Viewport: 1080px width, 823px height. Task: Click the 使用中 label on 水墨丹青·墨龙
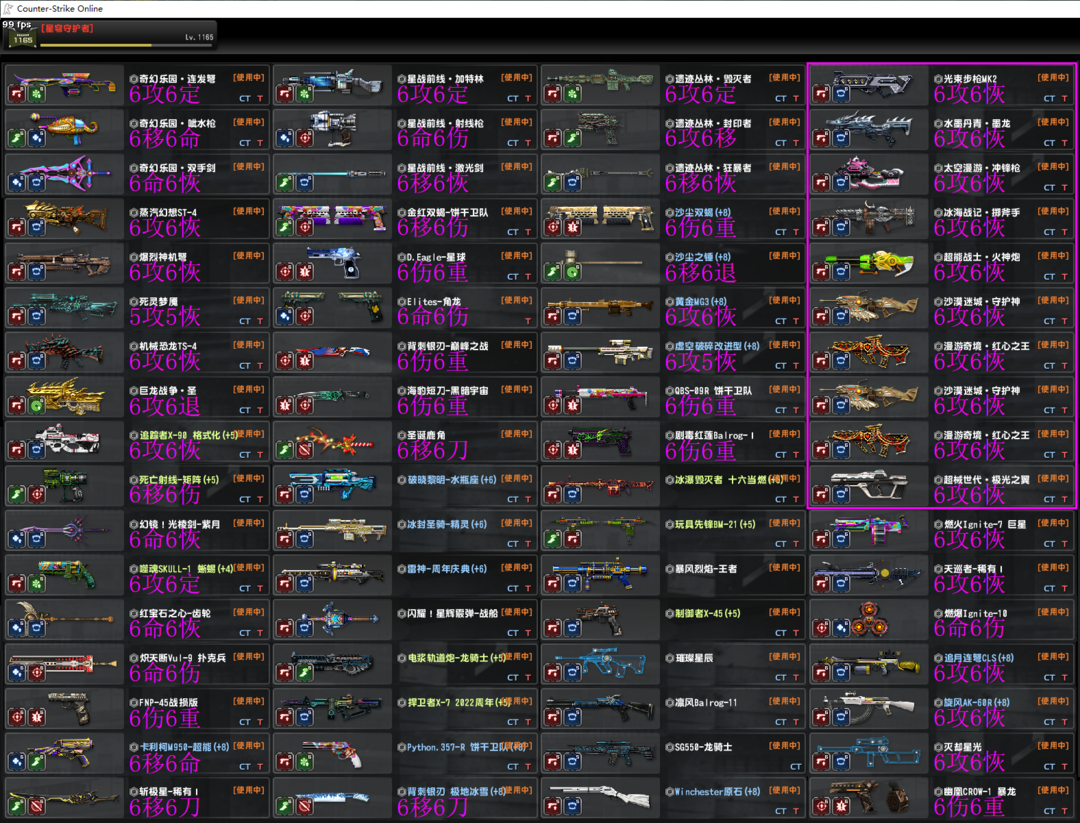[x=1052, y=122]
